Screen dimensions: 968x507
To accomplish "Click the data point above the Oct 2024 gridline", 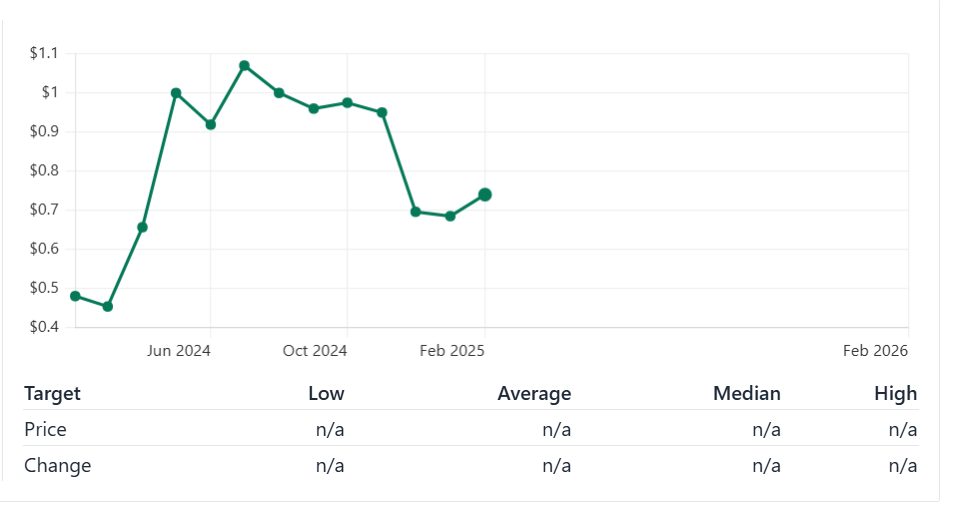I will click(347, 103).
